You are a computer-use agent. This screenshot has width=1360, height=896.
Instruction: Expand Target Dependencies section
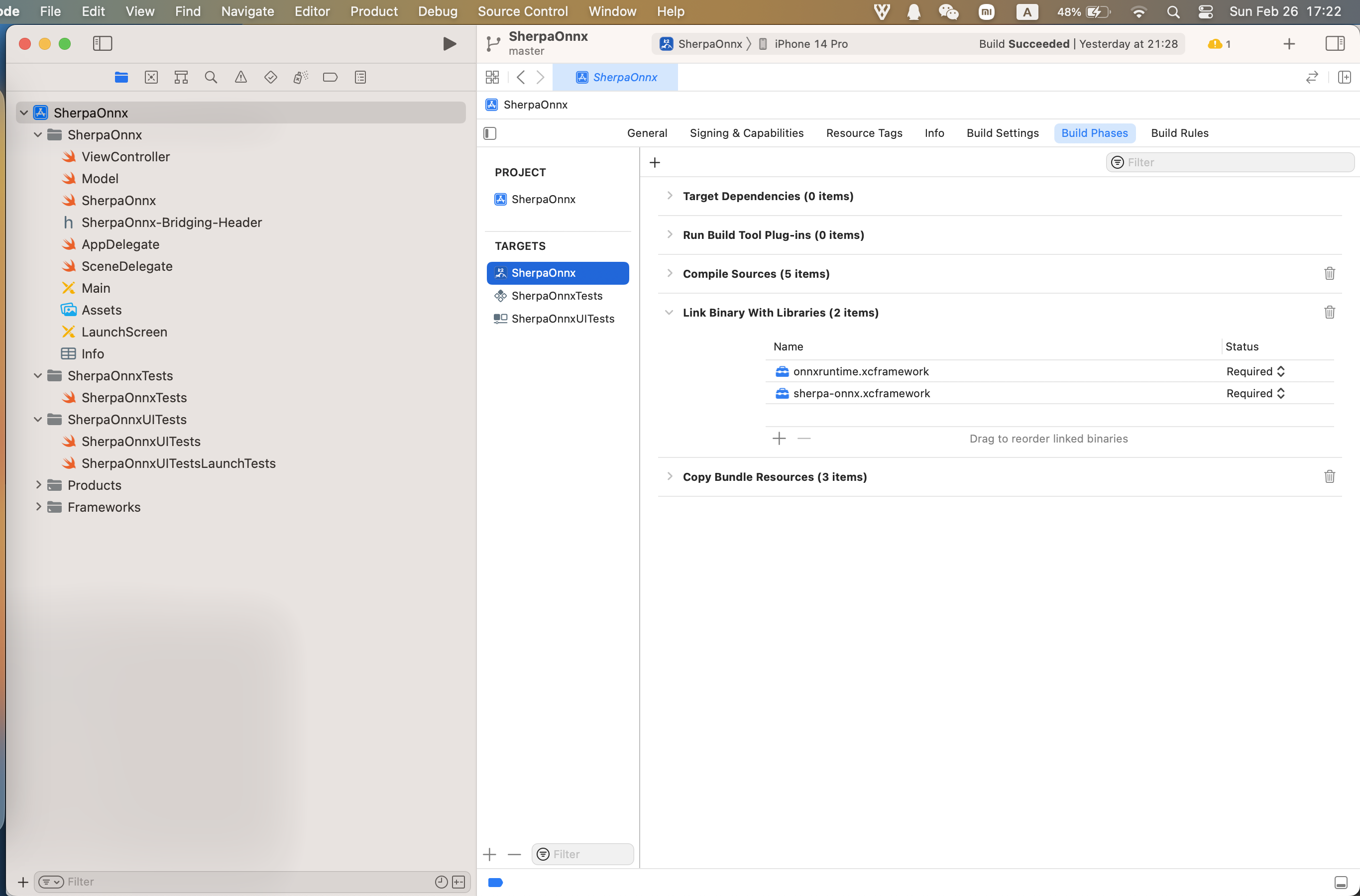(x=670, y=196)
